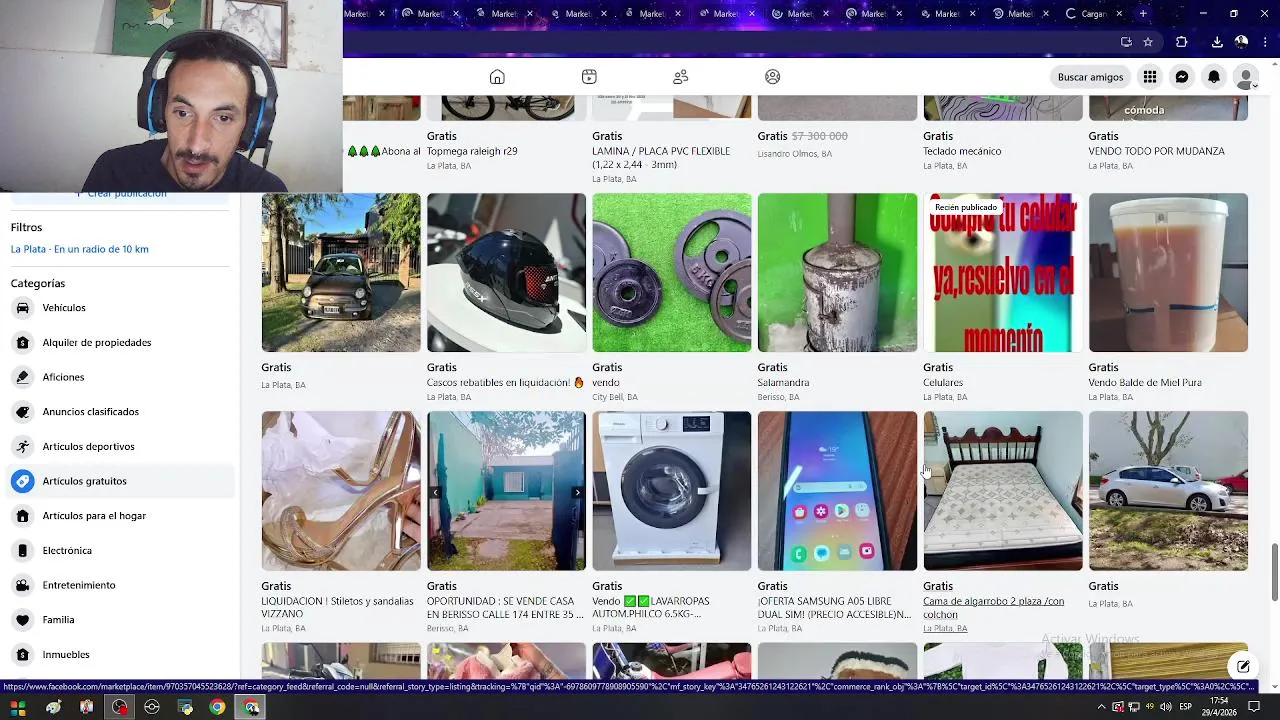Show hidden system tray icons
1280x720 pixels.
pyautogui.click(x=1102, y=707)
